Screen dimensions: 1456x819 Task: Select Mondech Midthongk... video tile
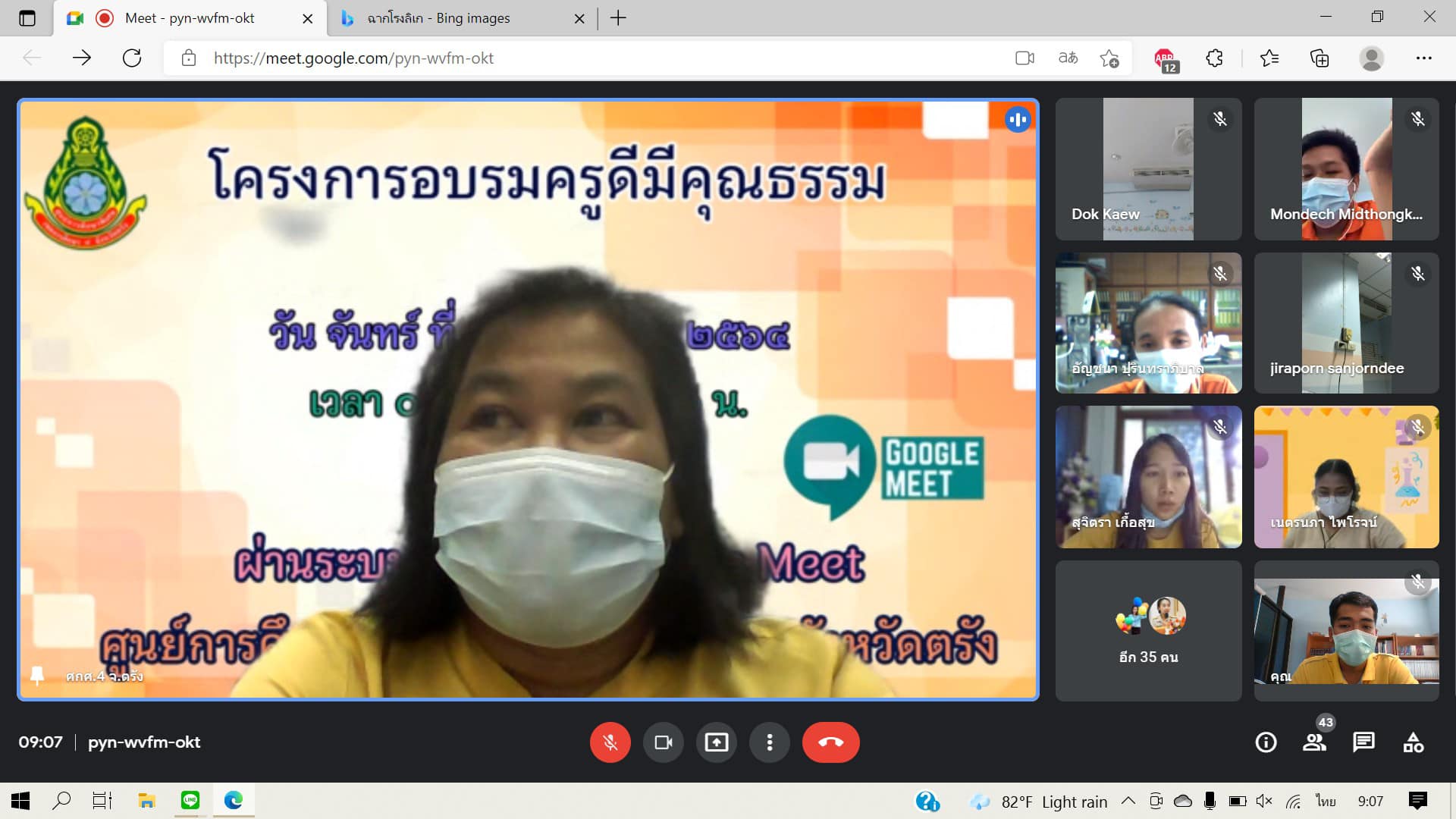coord(1346,169)
